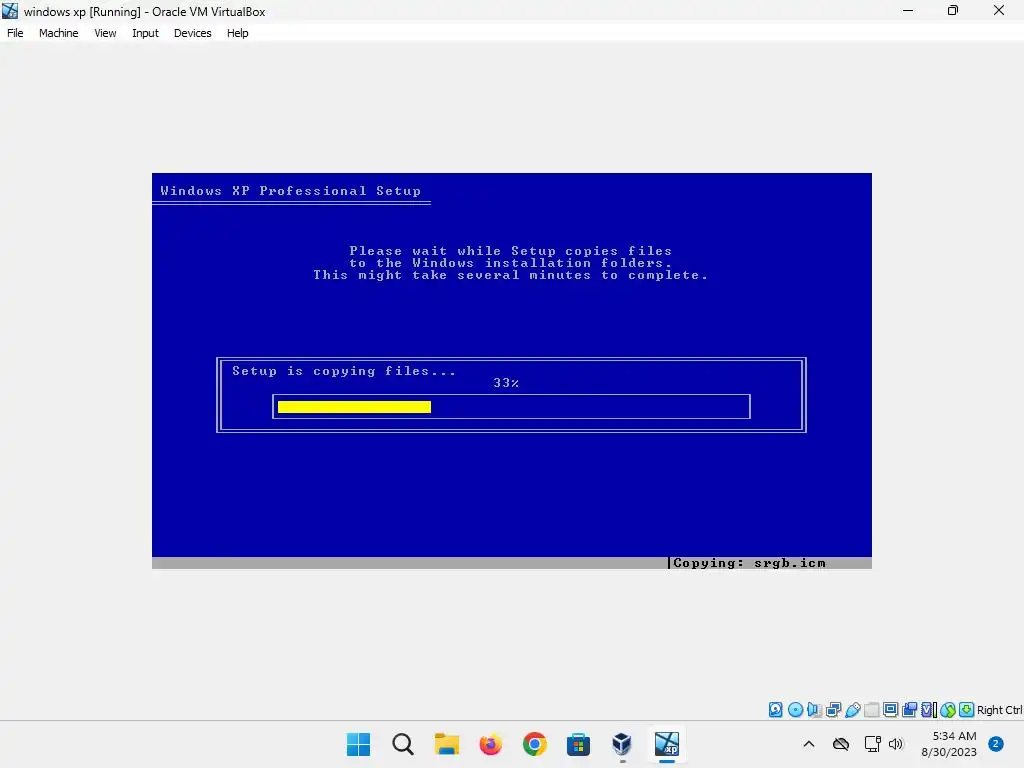Open File Explorer from taskbar
The height and width of the screenshot is (768, 1024).
point(447,744)
